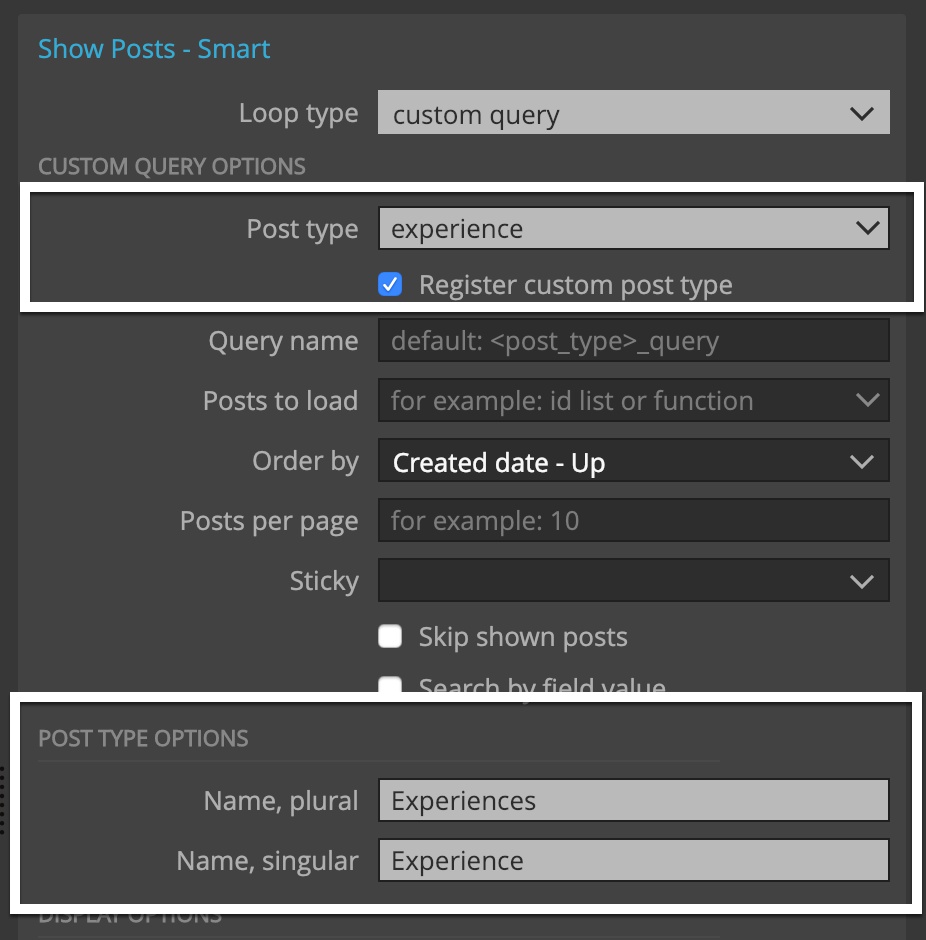Click the Loop type label
Image resolution: width=926 pixels, height=940 pixels.
pyautogui.click(x=298, y=113)
